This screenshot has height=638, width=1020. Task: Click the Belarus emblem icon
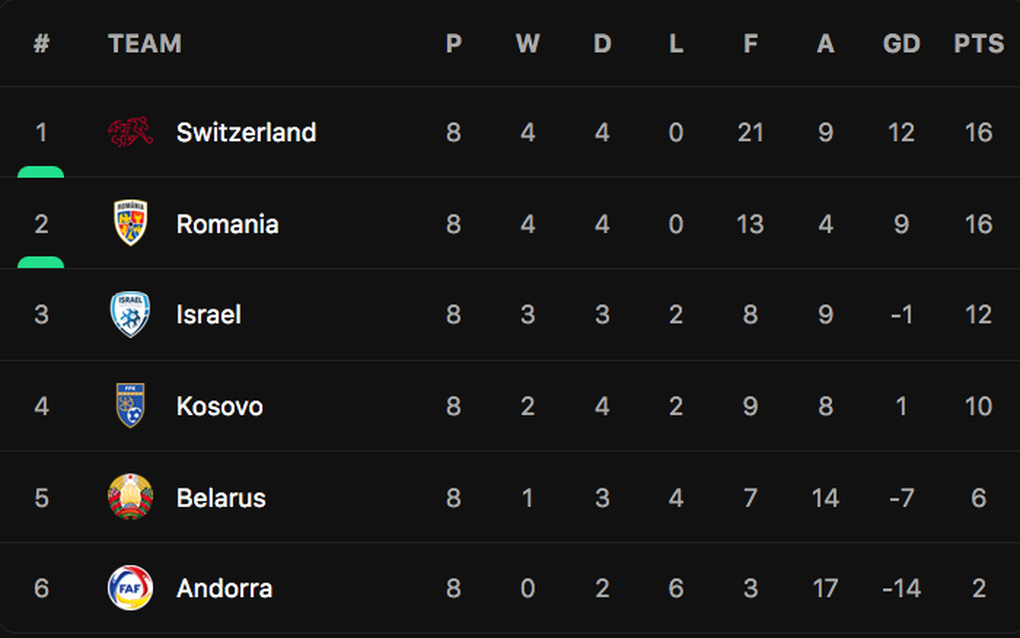[x=131, y=497]
